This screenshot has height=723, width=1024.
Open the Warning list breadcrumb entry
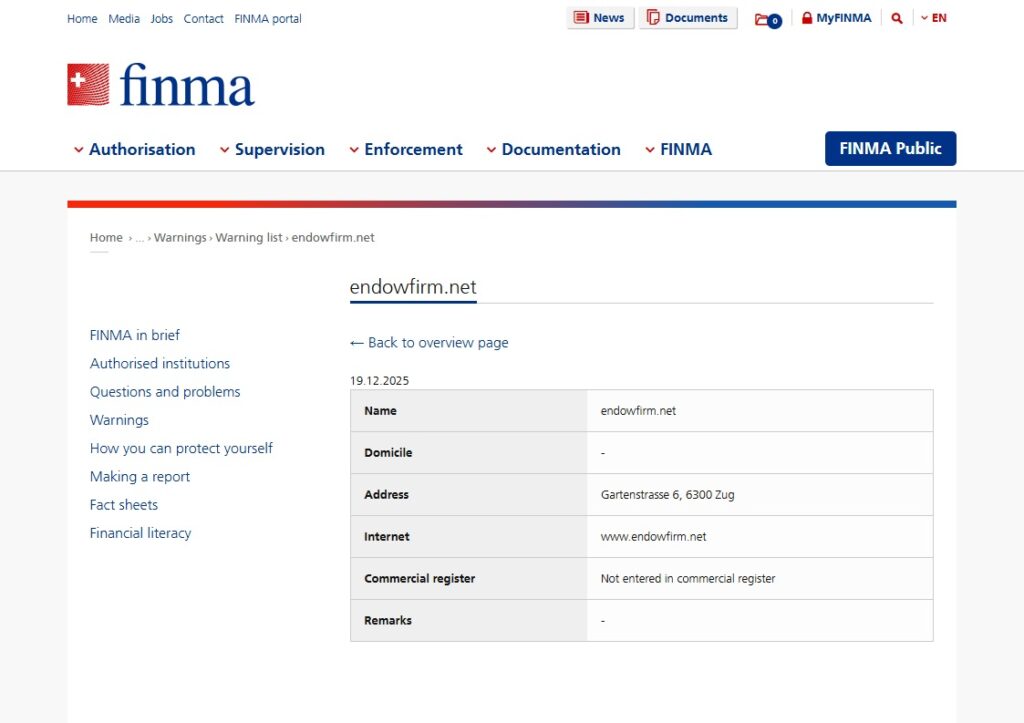coord(249,237)
